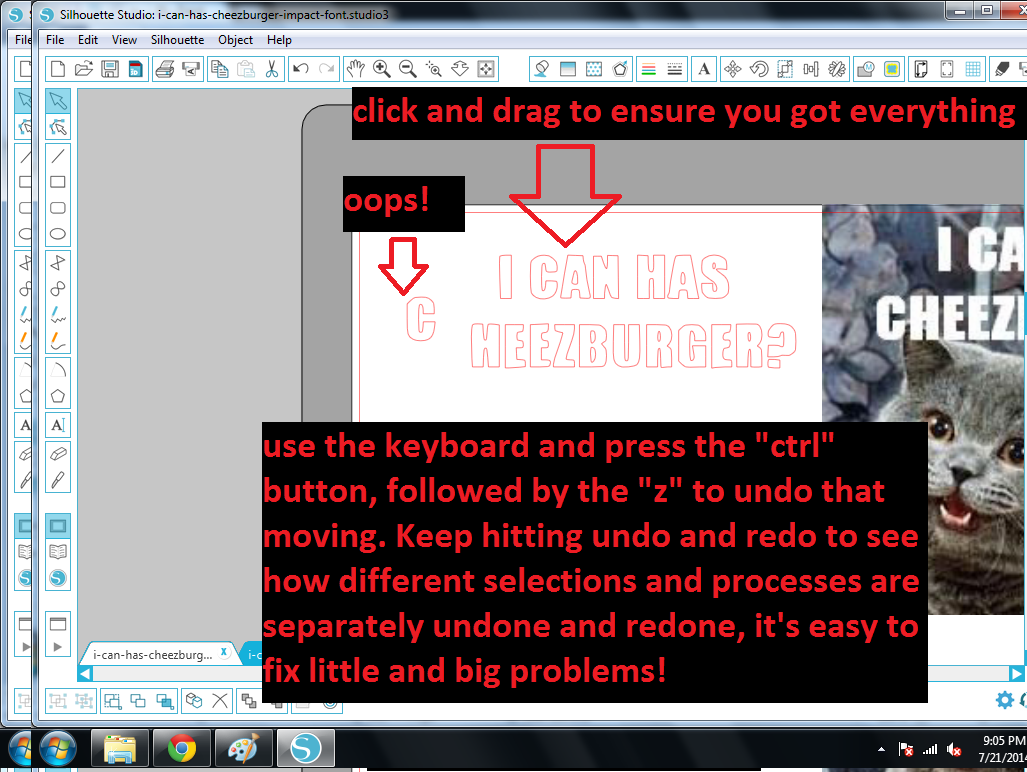The image size is (1027, 772).
Task: Open the Registration Marks icon
Action: (947, 69)
